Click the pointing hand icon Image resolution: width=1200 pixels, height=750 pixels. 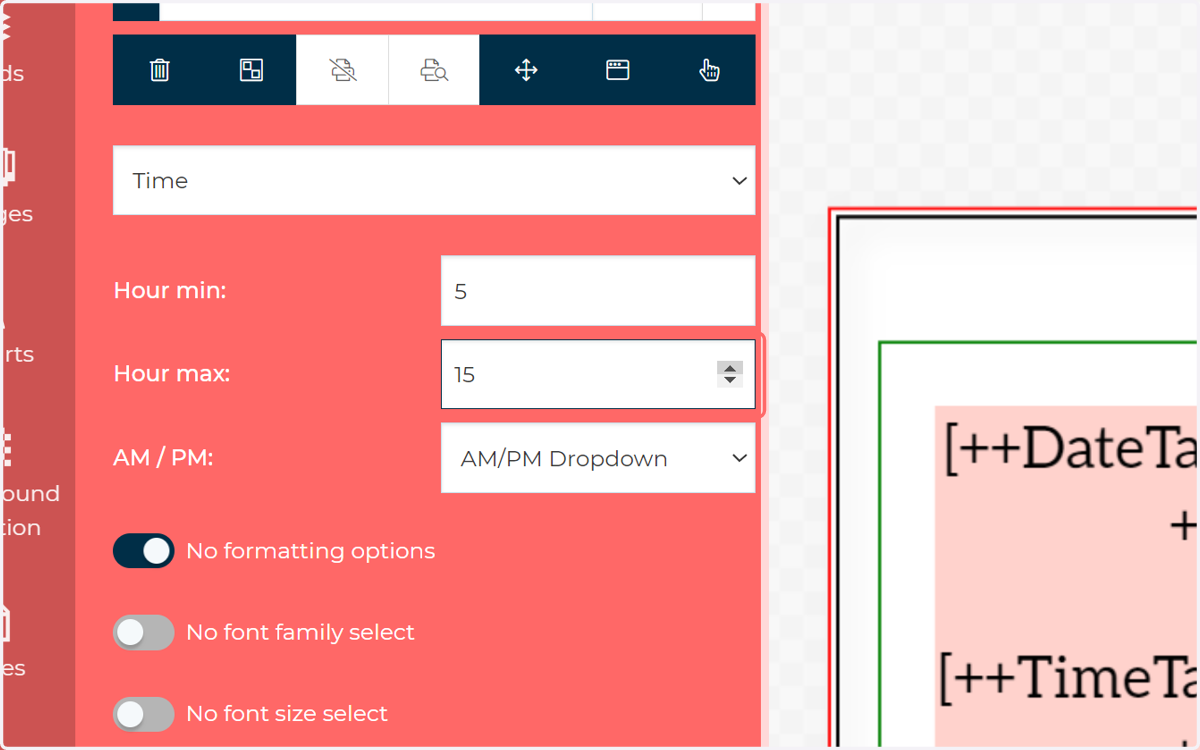click(709, 70)
